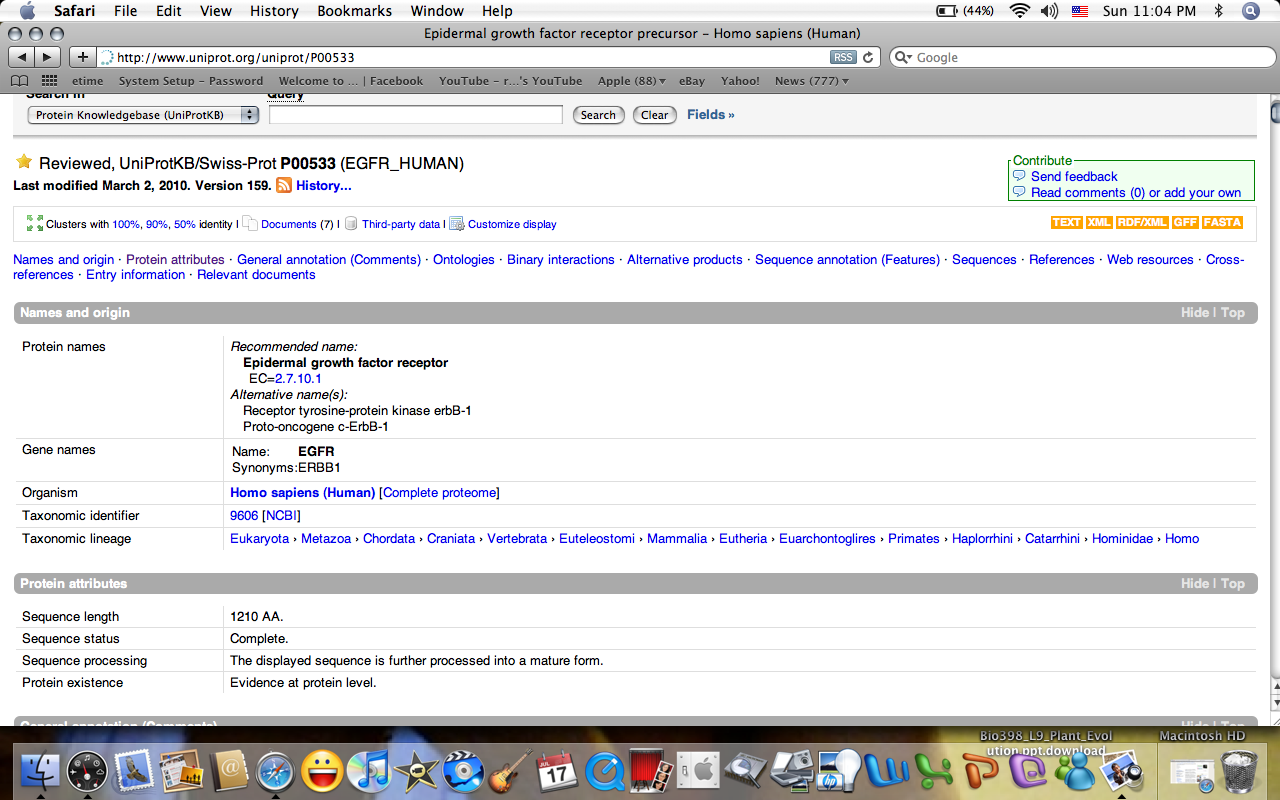
Task: Open the XML format badge
Action: point(1099,222)
